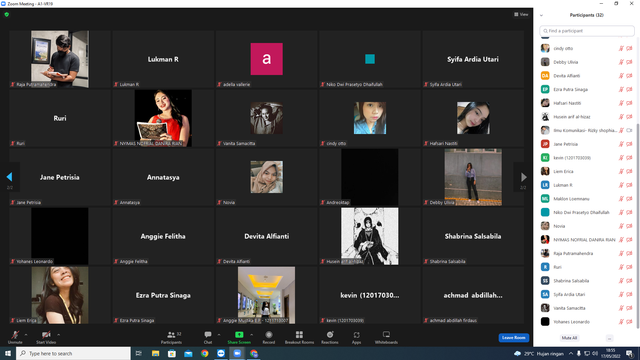Open Task View on the taskbar
The width and height of the screenshot is (640, 360).
(x=139, y=353)
